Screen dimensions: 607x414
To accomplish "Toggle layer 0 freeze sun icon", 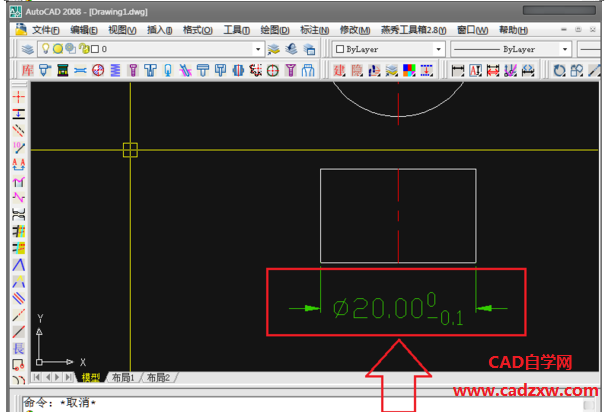I will coord(58,49).
